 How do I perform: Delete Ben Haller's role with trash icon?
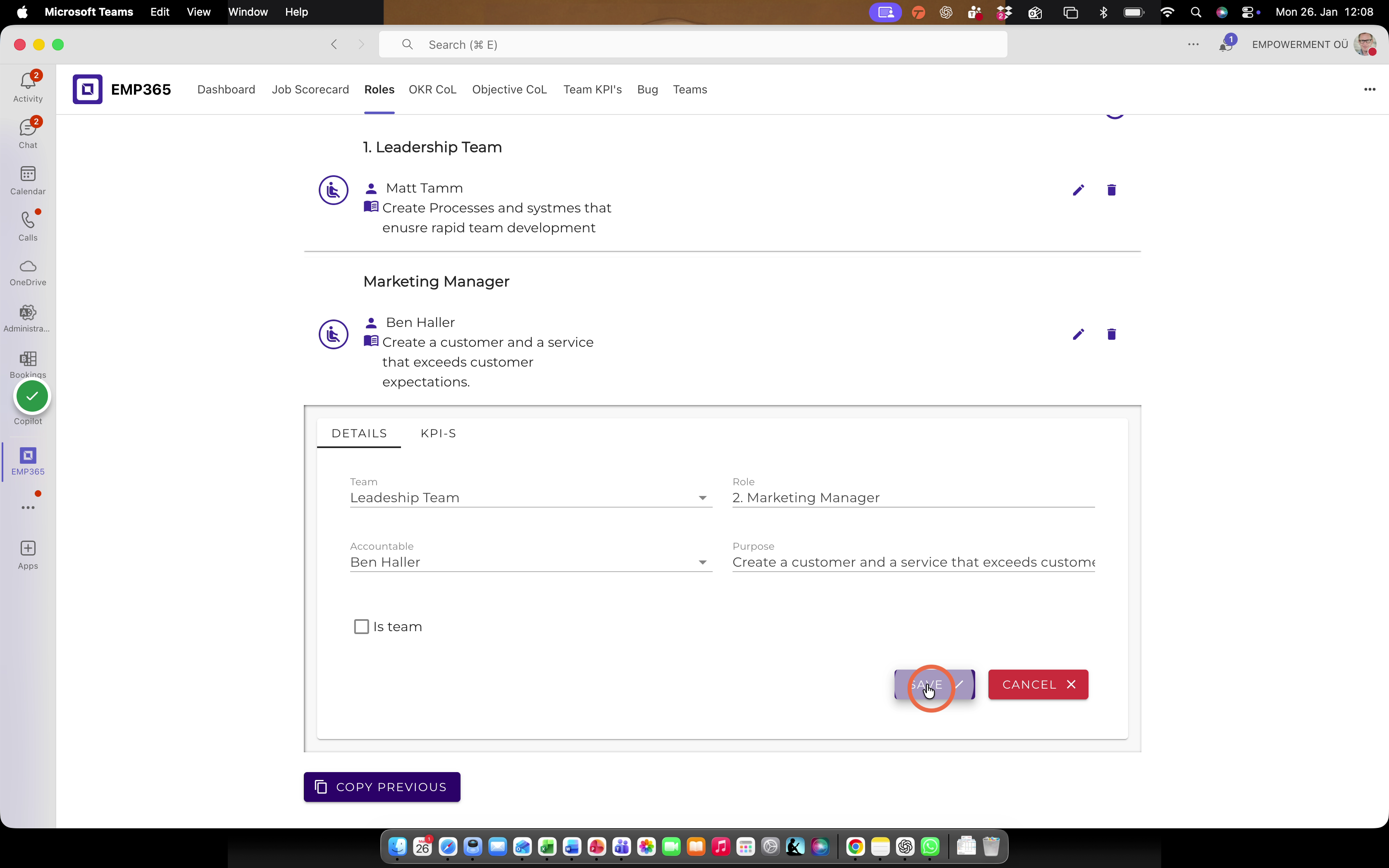point(1111,334)
